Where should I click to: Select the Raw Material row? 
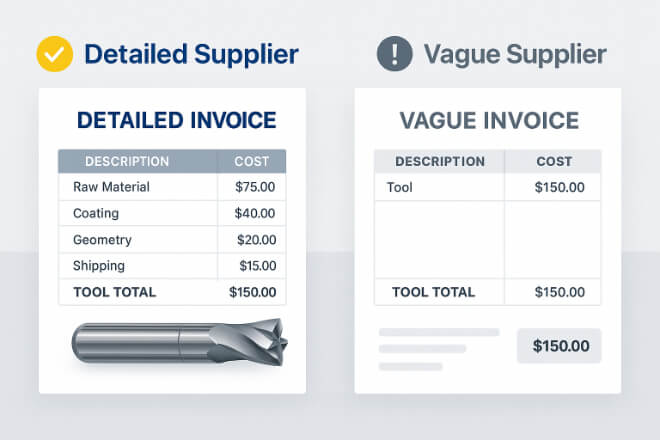coord(172,187)
